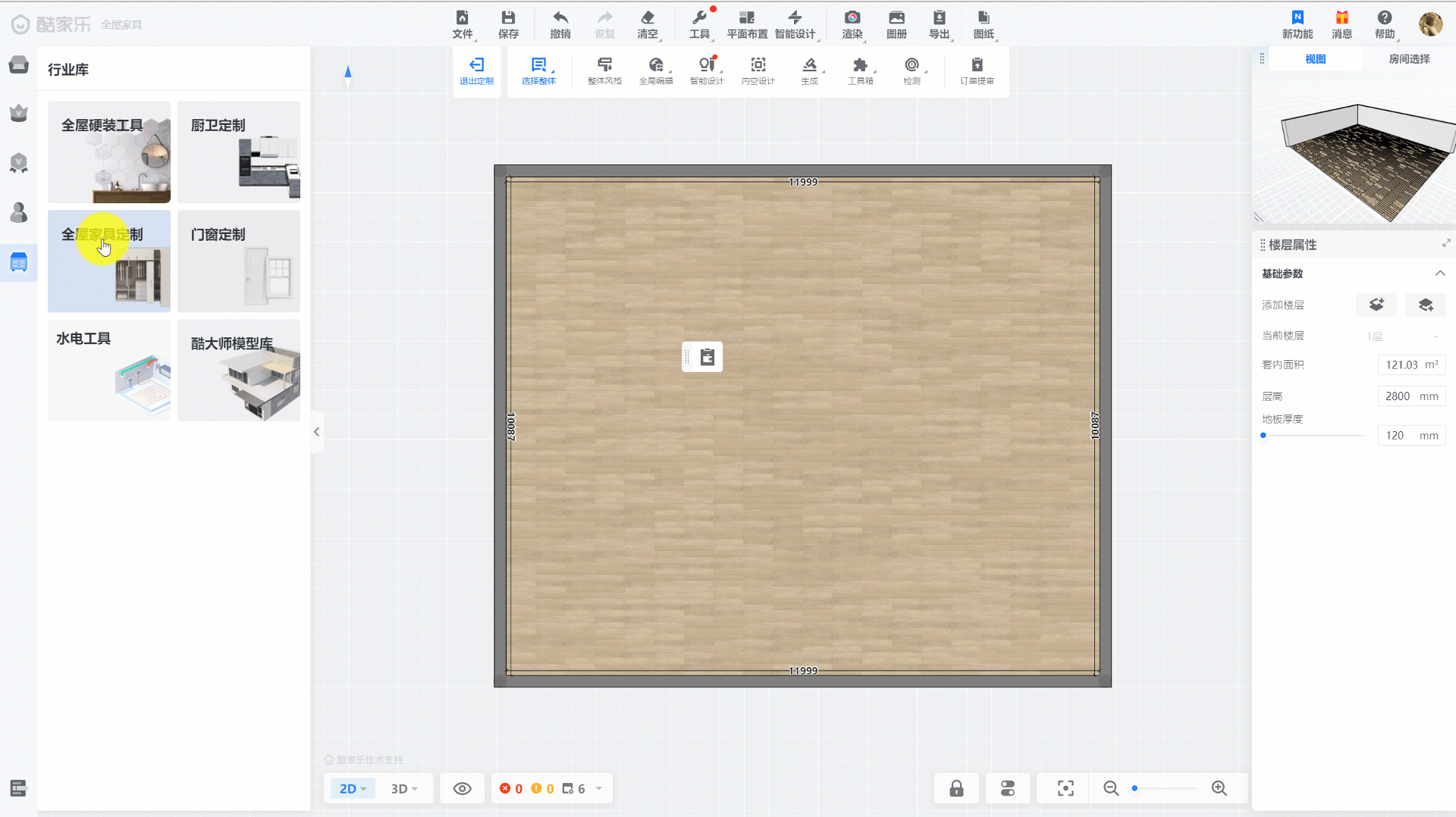Toggle the eye visibility button
This screenshot has width=1456, height=817.
[462, 788]
